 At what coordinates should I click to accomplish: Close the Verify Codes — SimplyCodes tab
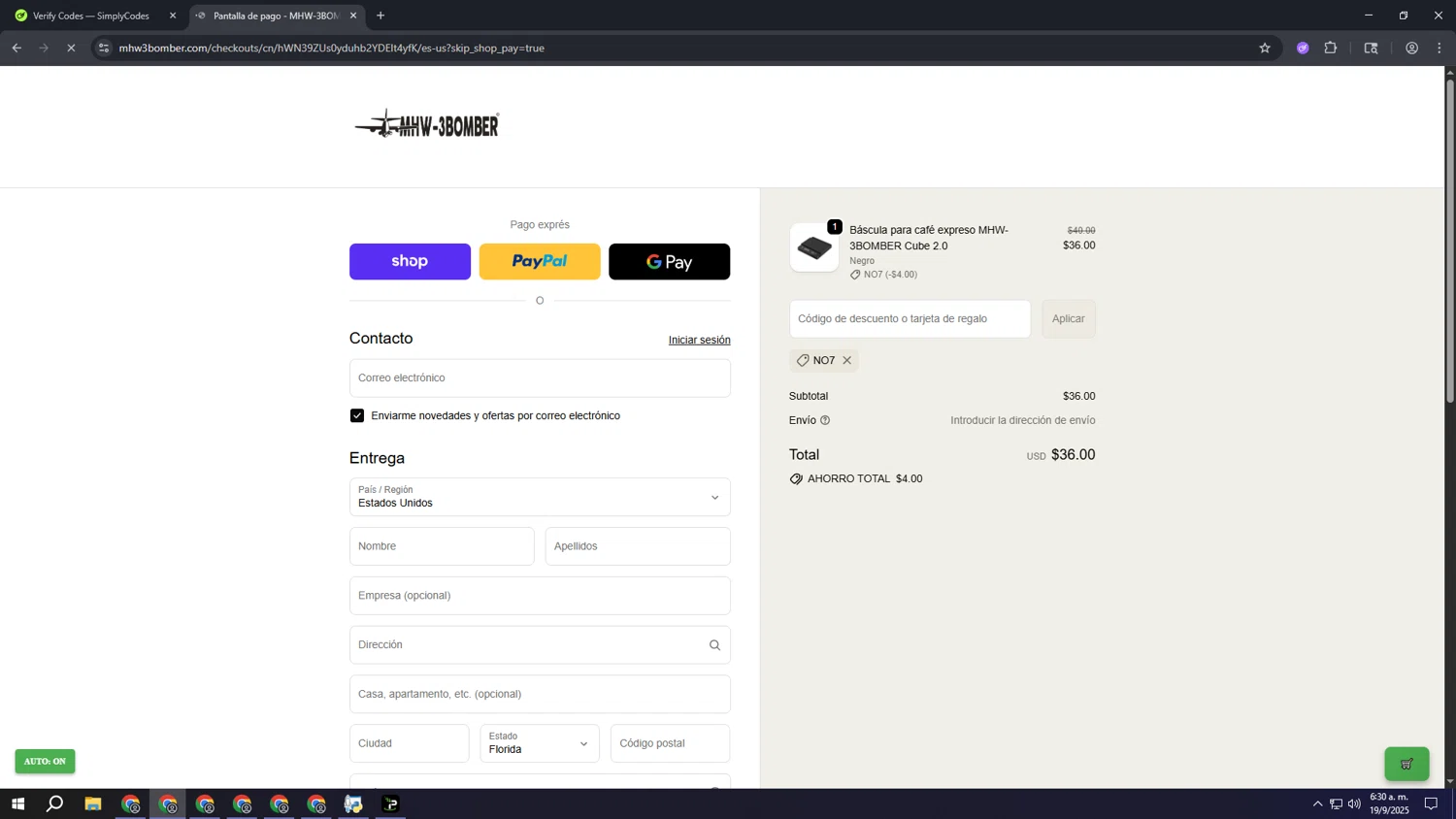[173, 16]
